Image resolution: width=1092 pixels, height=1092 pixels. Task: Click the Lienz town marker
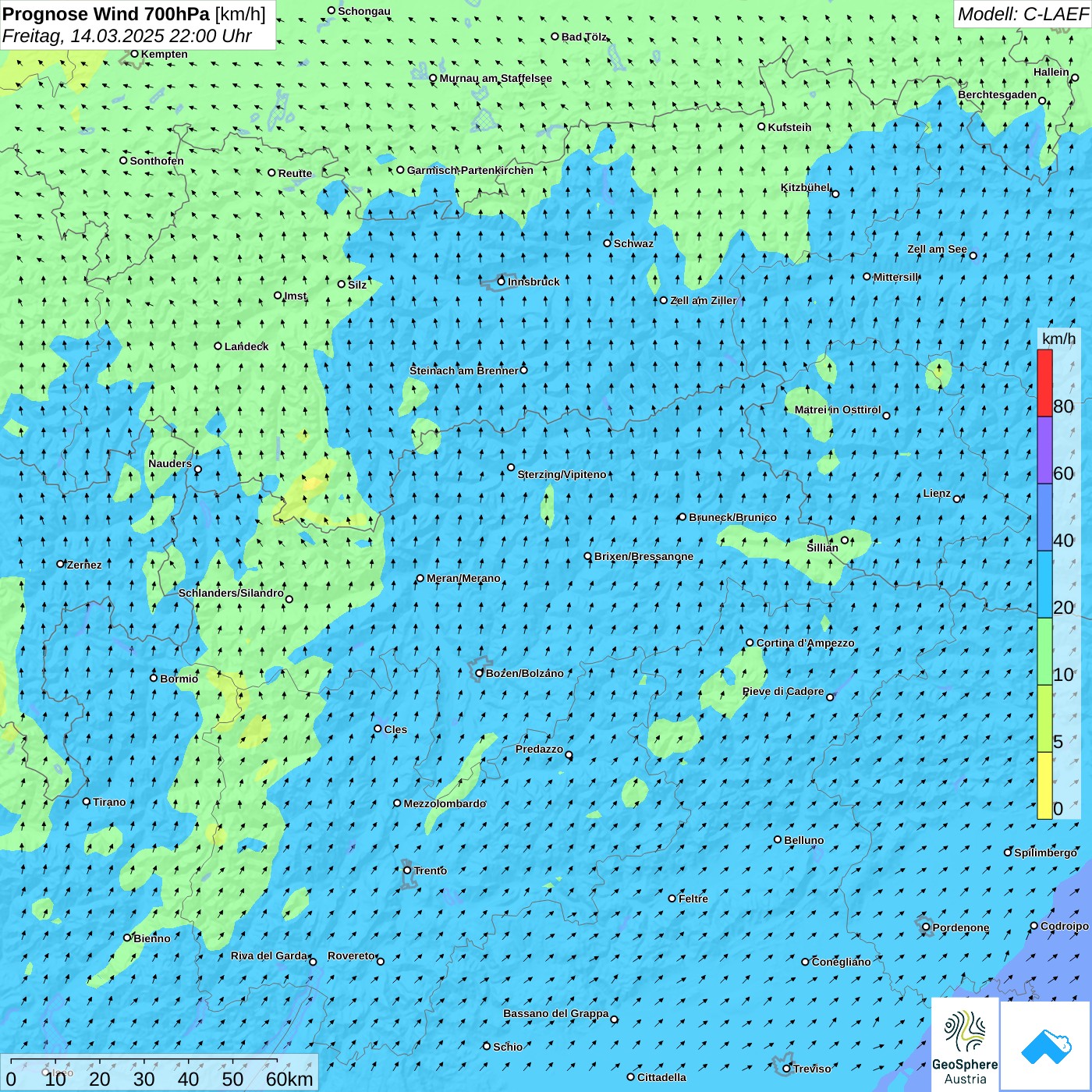pyautogui.click(x=957, y=499)
